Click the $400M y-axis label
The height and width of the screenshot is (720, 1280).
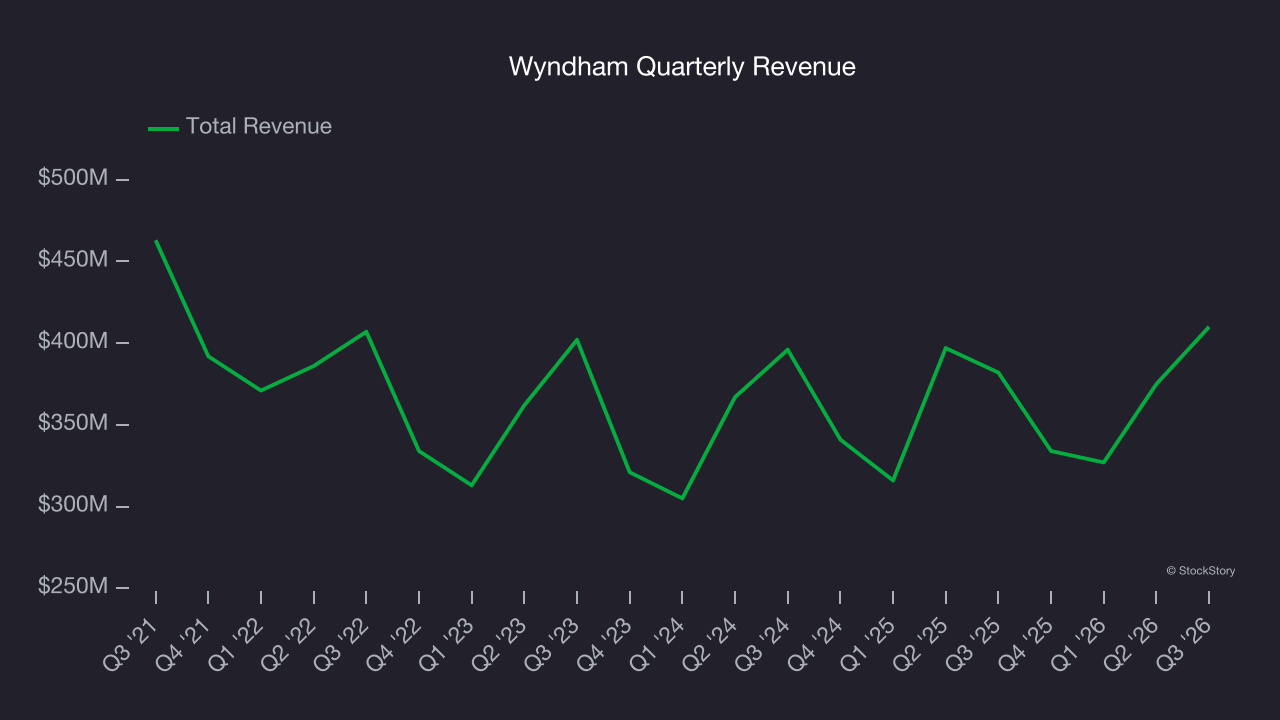(73, 342)
